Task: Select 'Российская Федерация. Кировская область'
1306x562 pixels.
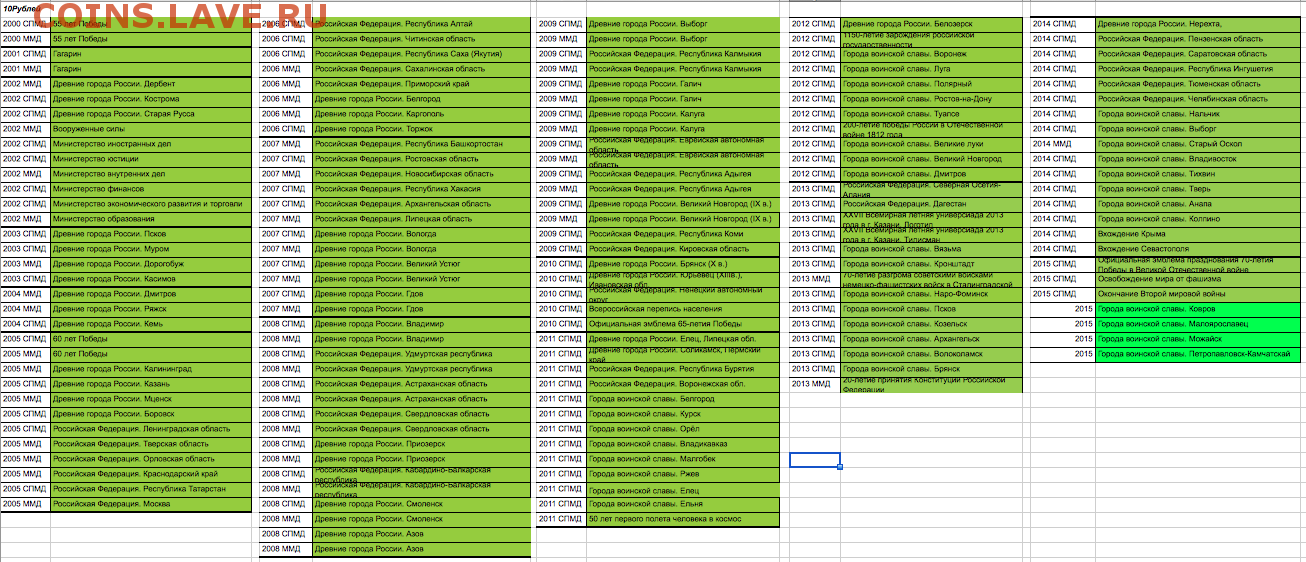Action: click(x=683, y=249)
